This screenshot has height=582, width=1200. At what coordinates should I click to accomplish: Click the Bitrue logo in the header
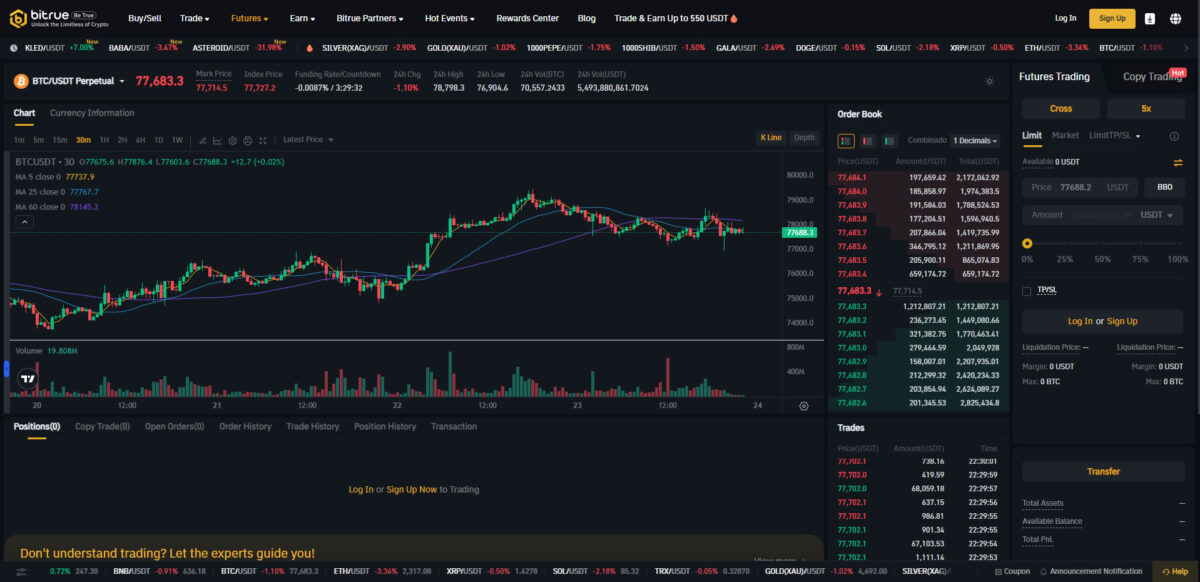(x=59, y=18)
